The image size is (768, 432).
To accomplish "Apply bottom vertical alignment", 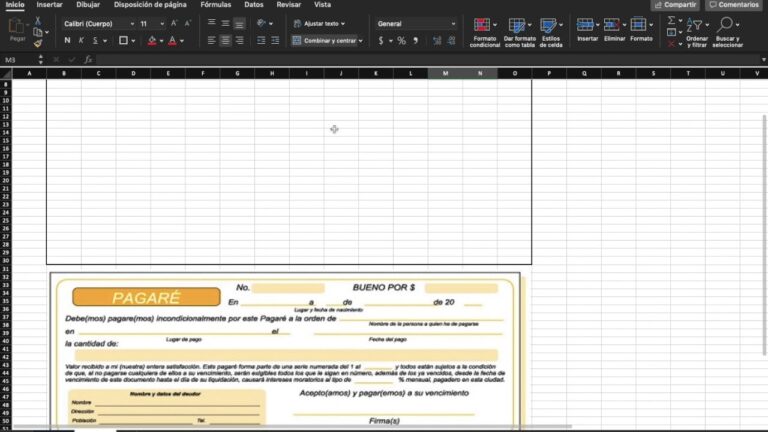I will point(239,23).
